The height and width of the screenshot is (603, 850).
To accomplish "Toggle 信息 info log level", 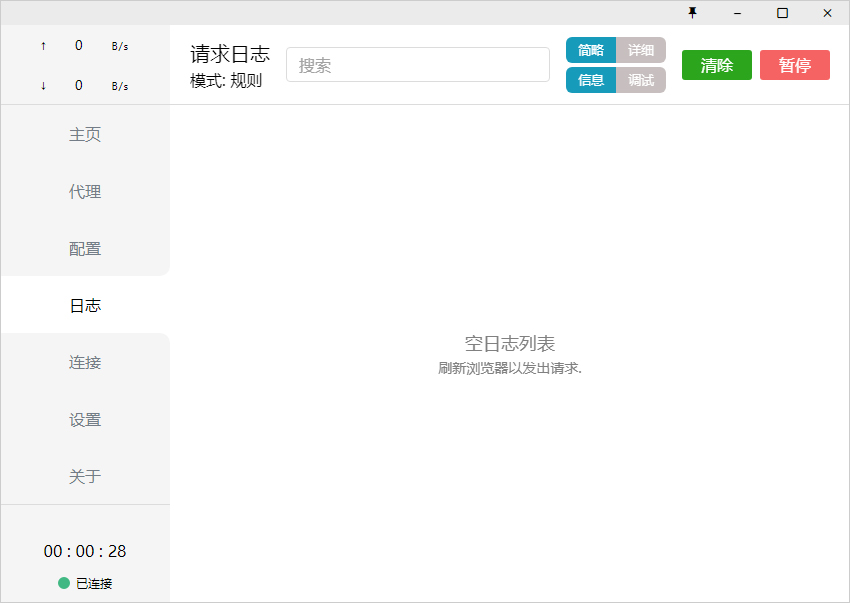I will 591,80.
